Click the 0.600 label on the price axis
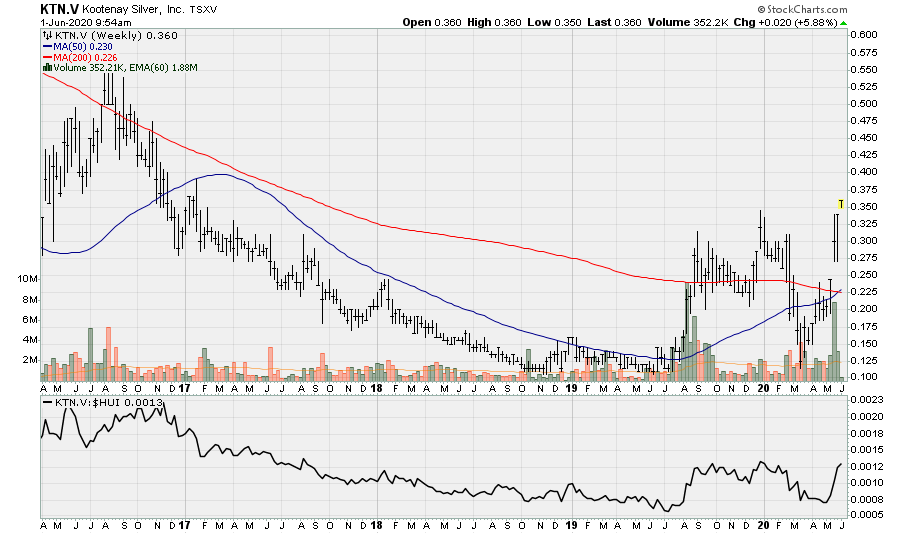Image resolution: width=900 pixels, height=534 pixels. [864, 34]
